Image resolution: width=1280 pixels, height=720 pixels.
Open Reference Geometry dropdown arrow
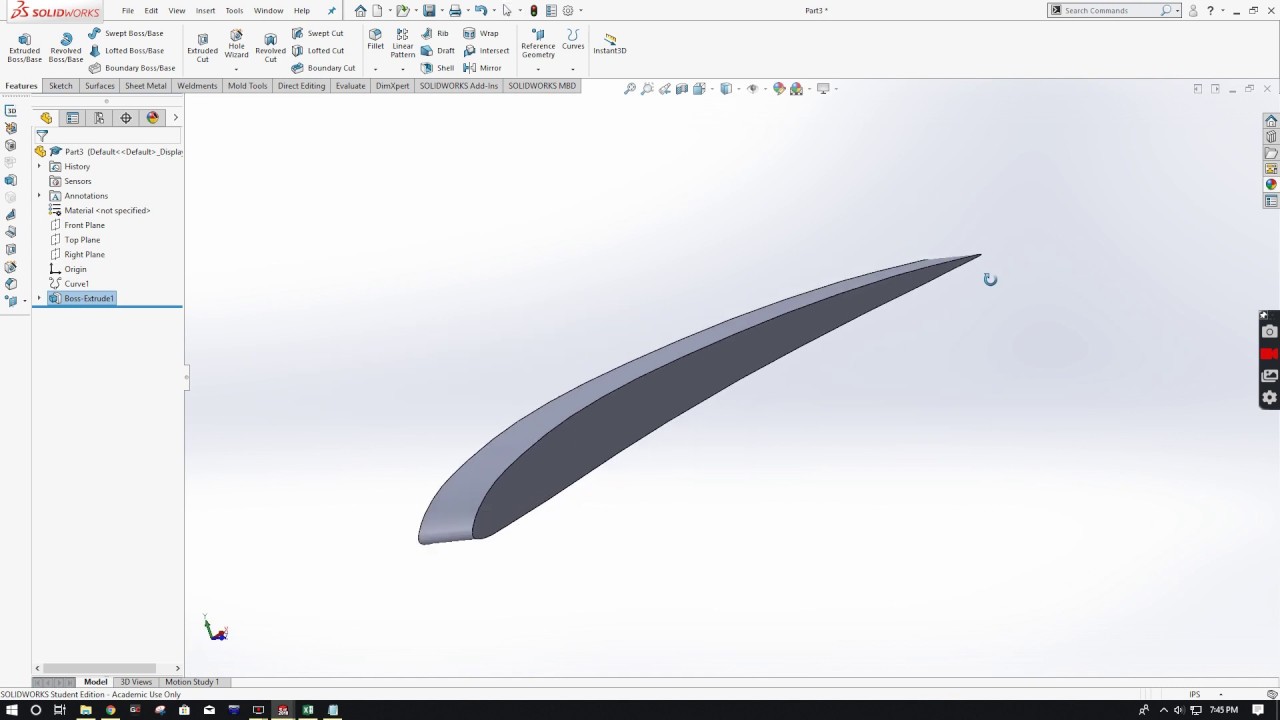coord(538,69)
